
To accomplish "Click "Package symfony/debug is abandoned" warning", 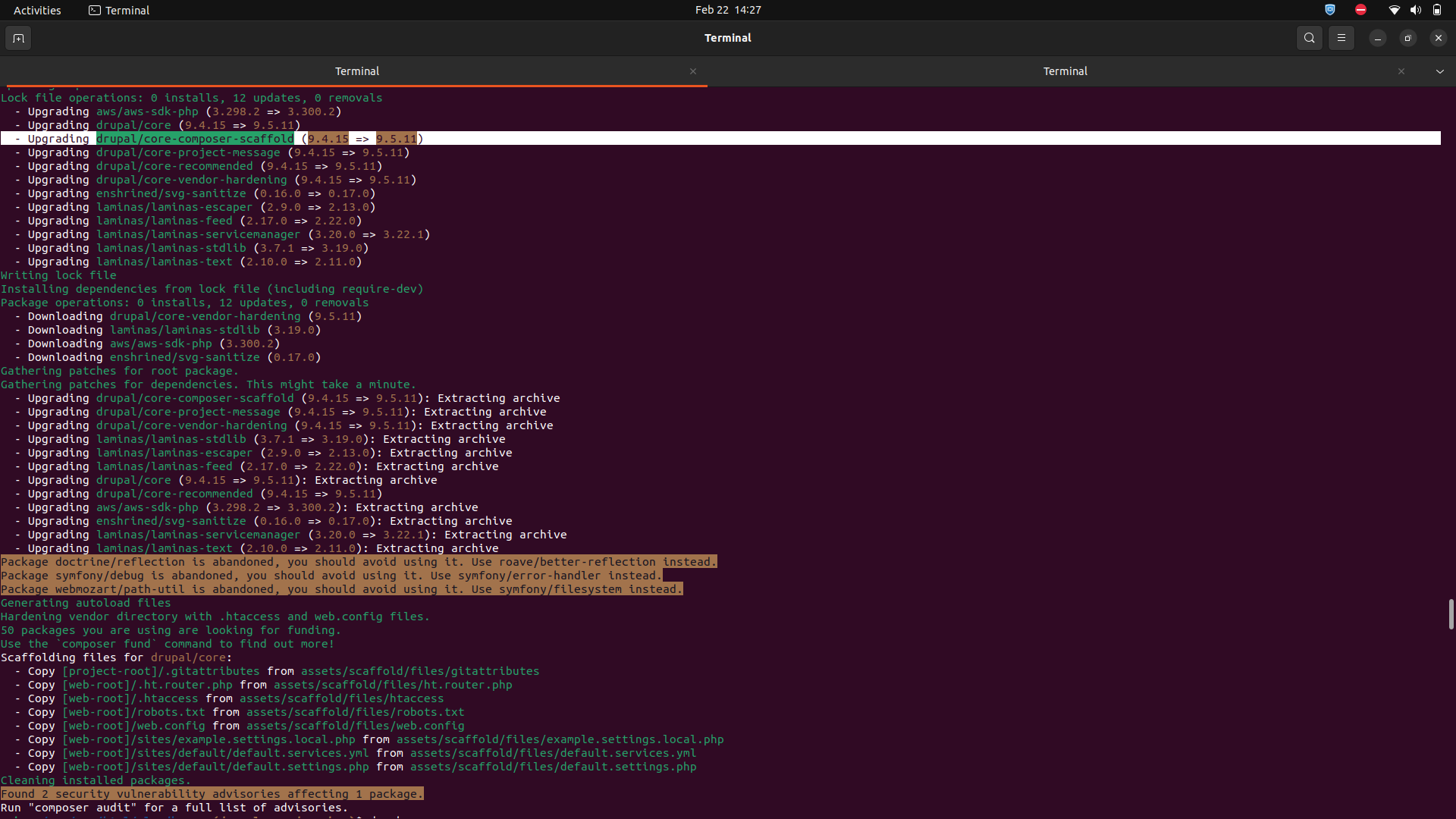I will 331,576.
